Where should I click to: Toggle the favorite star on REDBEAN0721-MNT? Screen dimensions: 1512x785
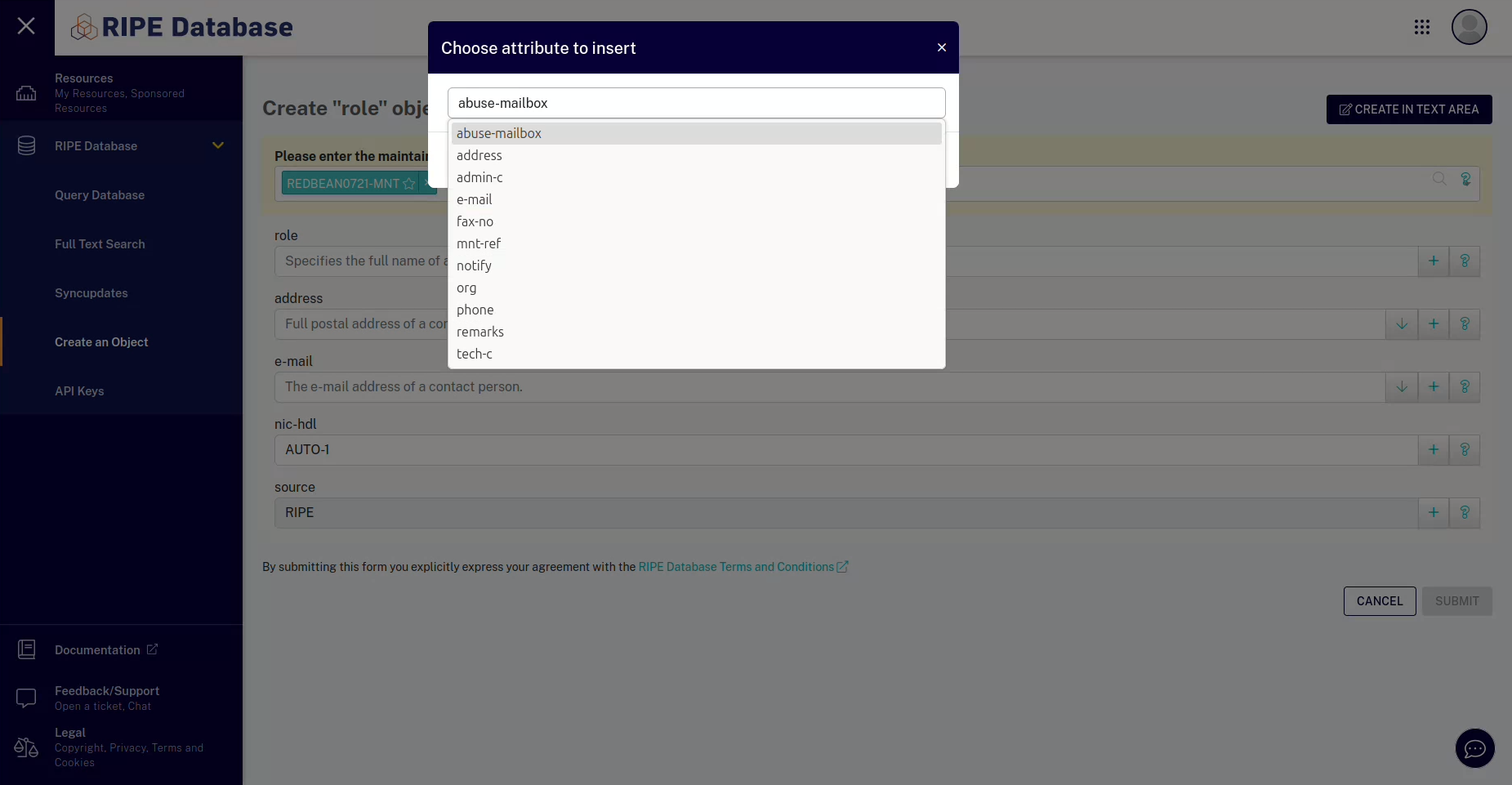click(x=408, y=183)
